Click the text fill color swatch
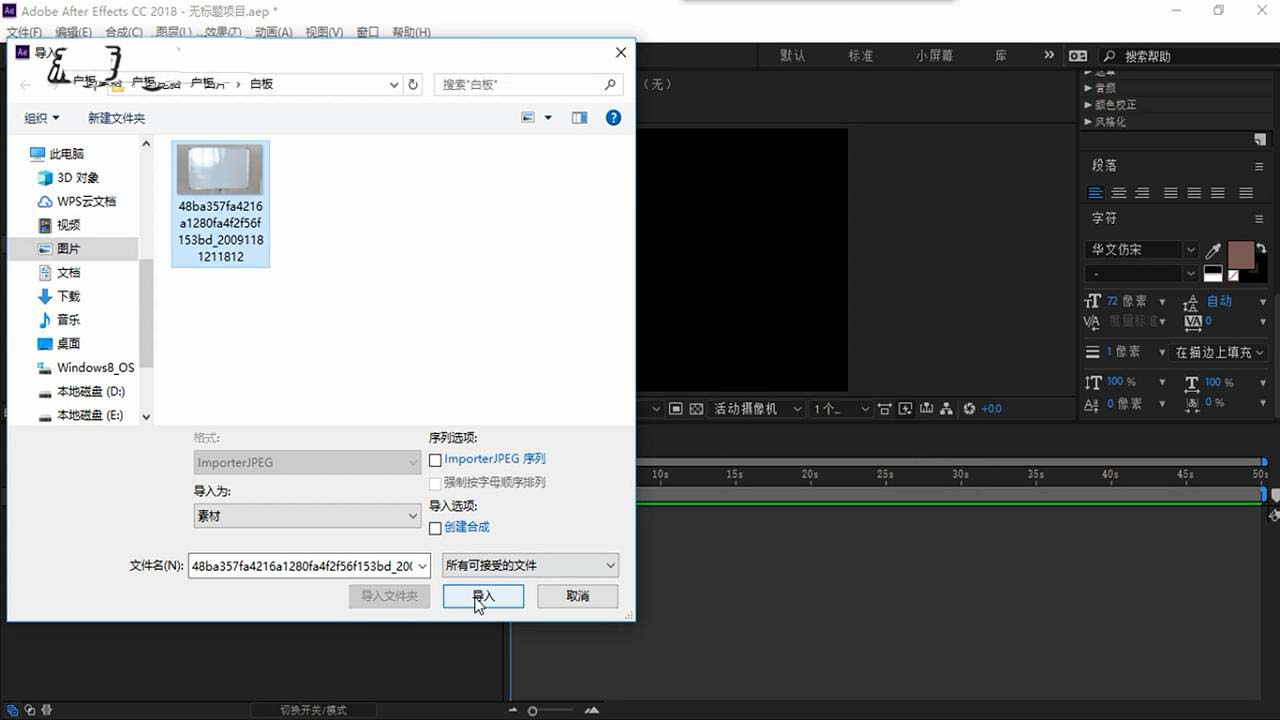 tap(1241, 255)
